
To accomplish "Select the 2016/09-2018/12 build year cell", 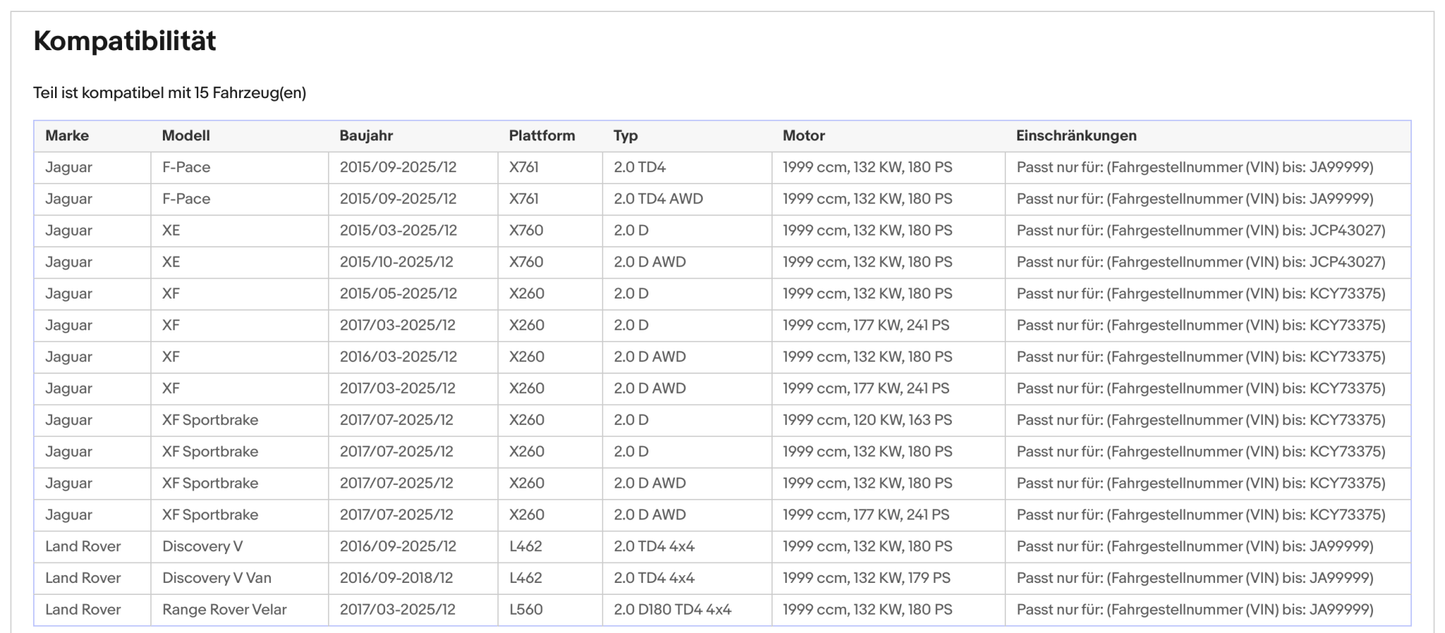I will (x=397, y=578).
